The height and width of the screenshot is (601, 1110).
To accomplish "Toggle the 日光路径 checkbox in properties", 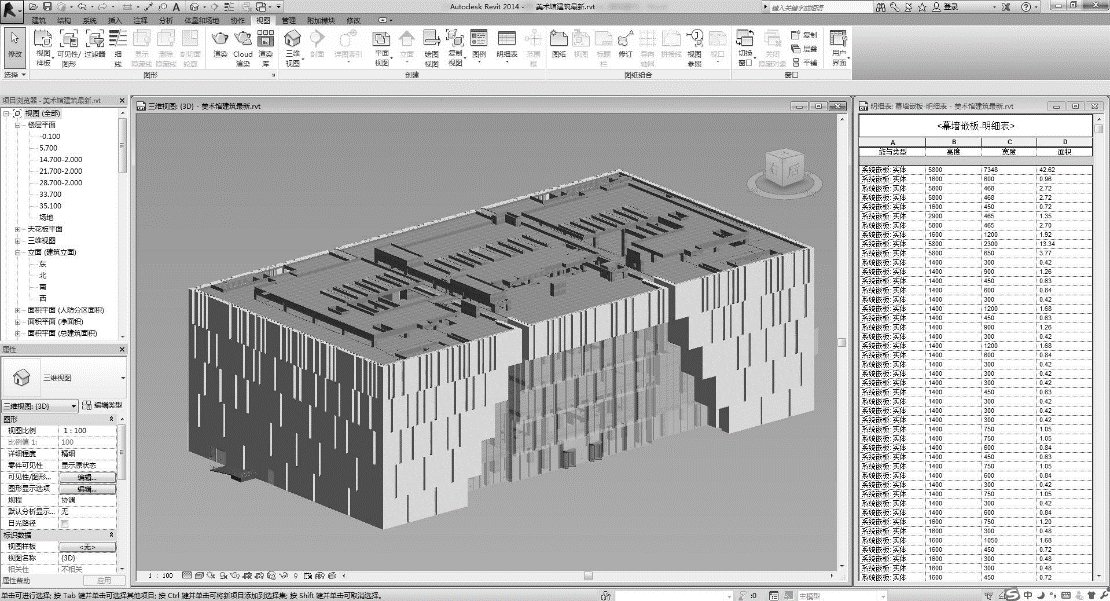I will click(x=64, y=523).
